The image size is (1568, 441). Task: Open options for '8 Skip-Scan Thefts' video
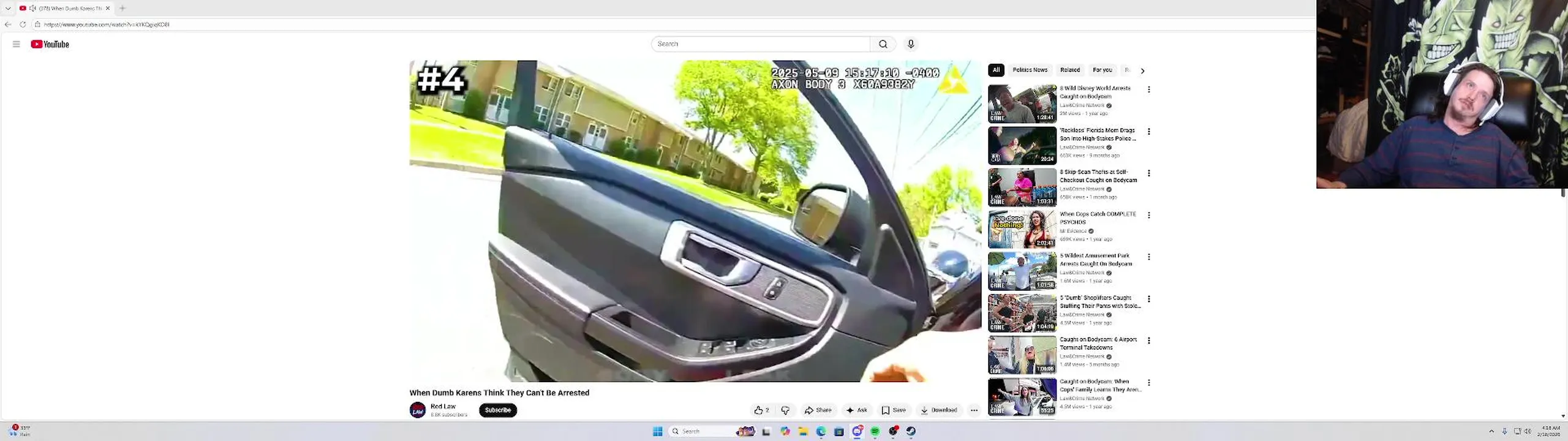pos(1149,173)
